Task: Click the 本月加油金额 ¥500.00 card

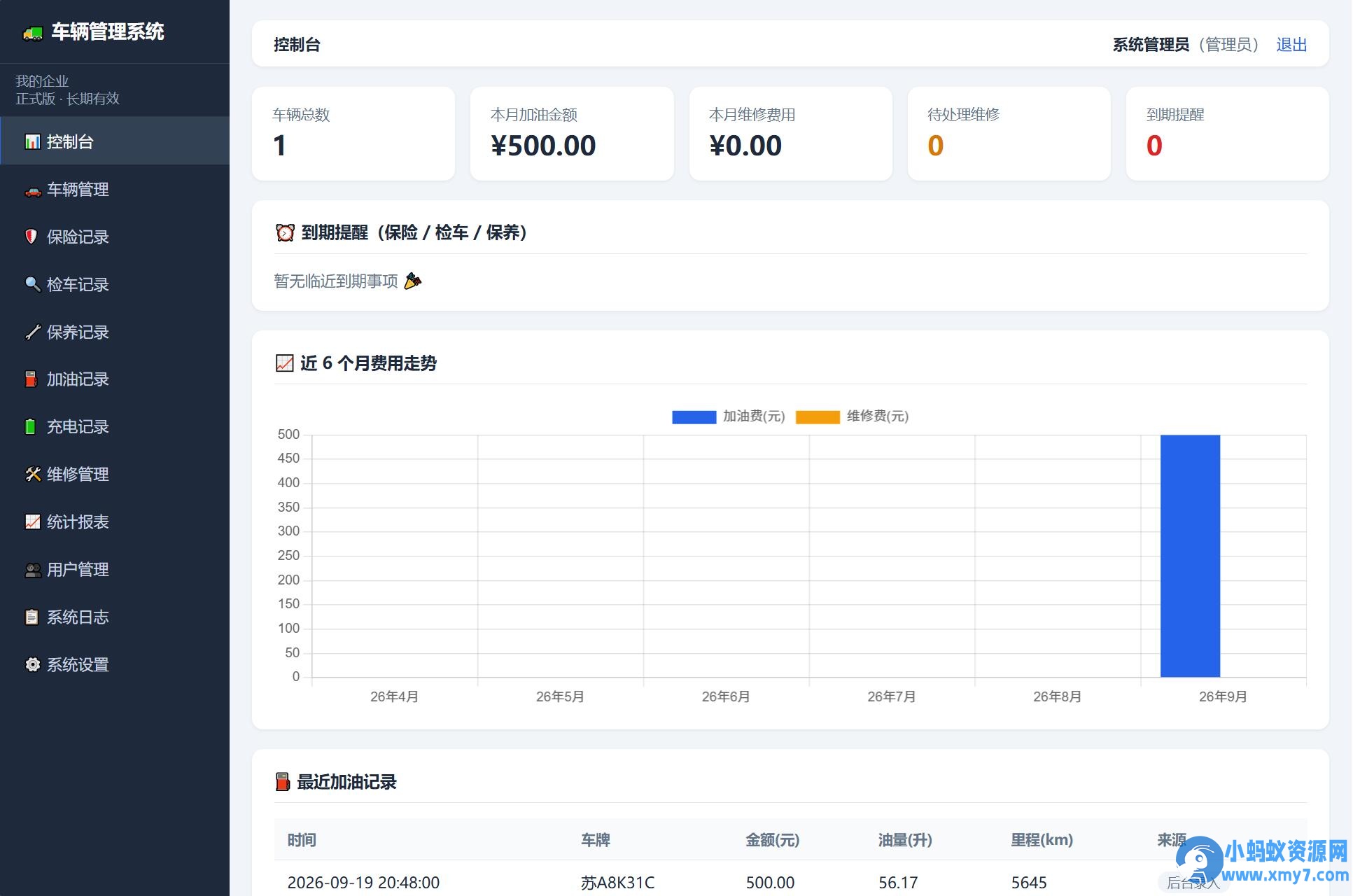Action: 572,134
